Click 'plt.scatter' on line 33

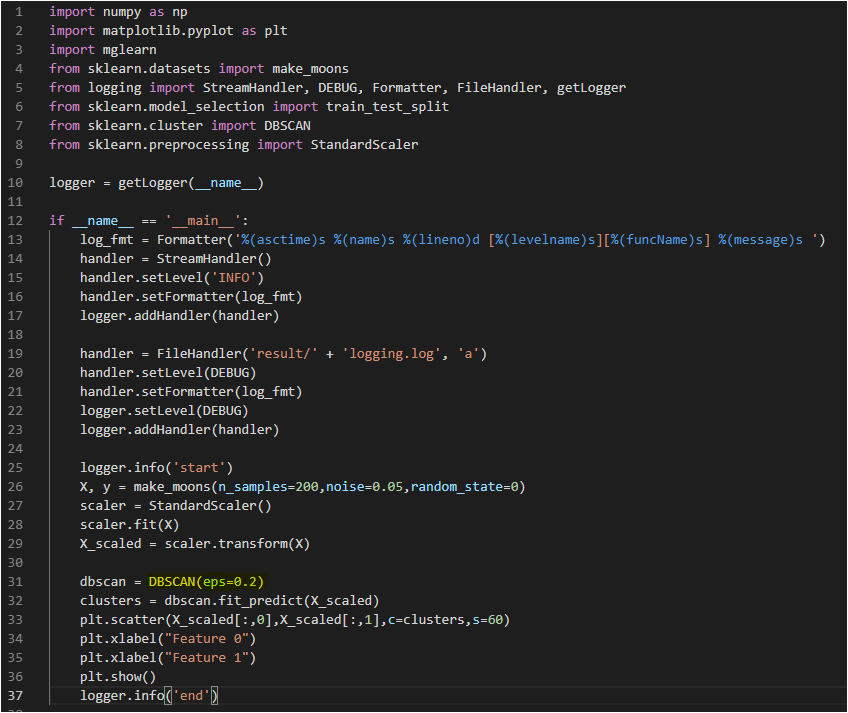(122, 620)
